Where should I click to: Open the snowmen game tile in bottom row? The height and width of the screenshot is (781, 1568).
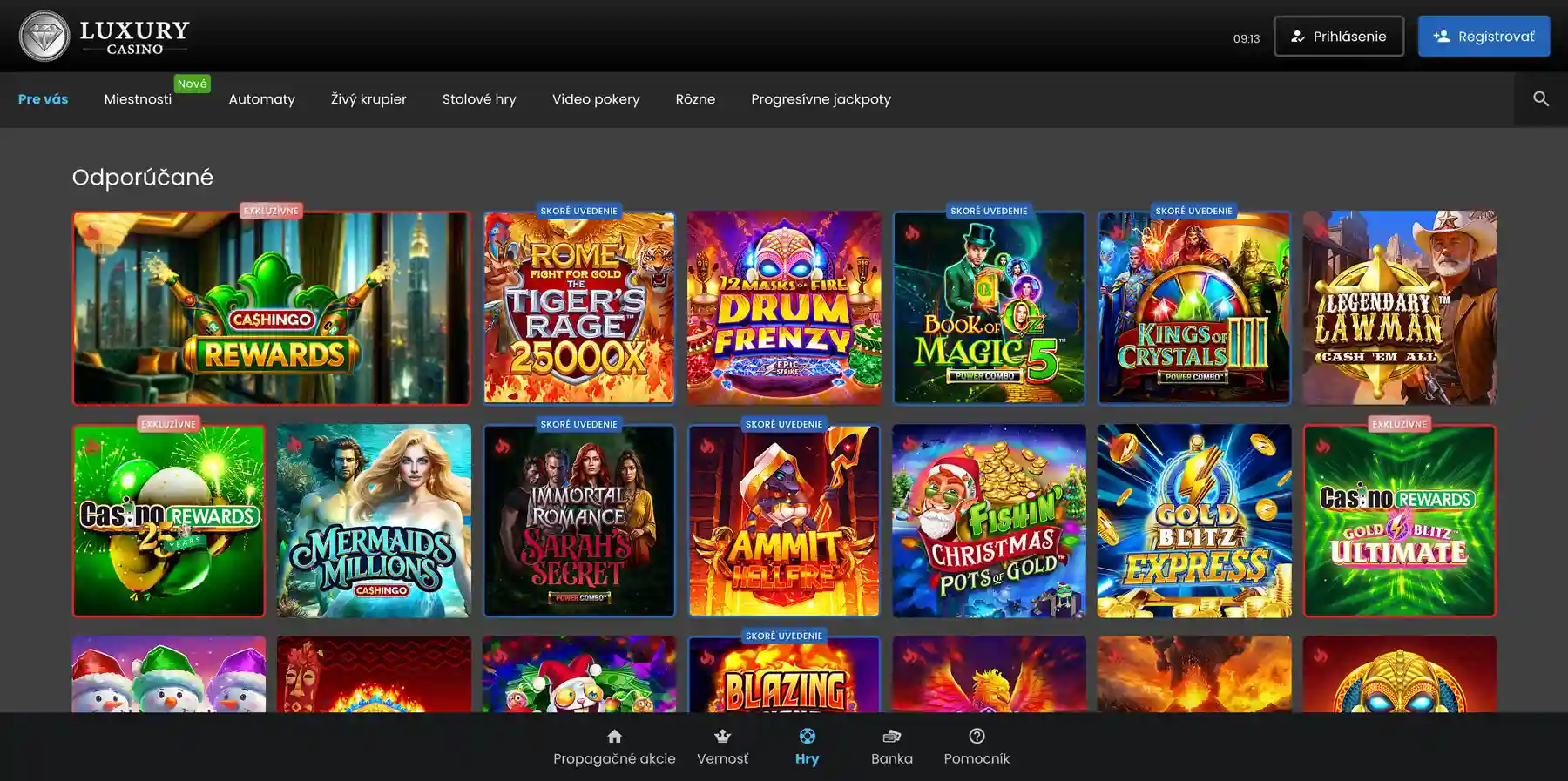pyautogui.click(x=169, y=675)
